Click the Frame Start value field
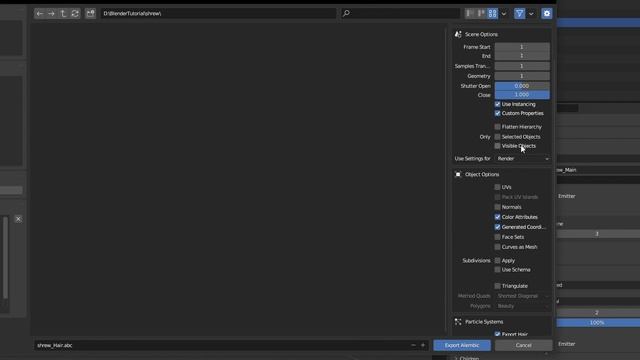The image size is (640, 360). pos(522,47)
